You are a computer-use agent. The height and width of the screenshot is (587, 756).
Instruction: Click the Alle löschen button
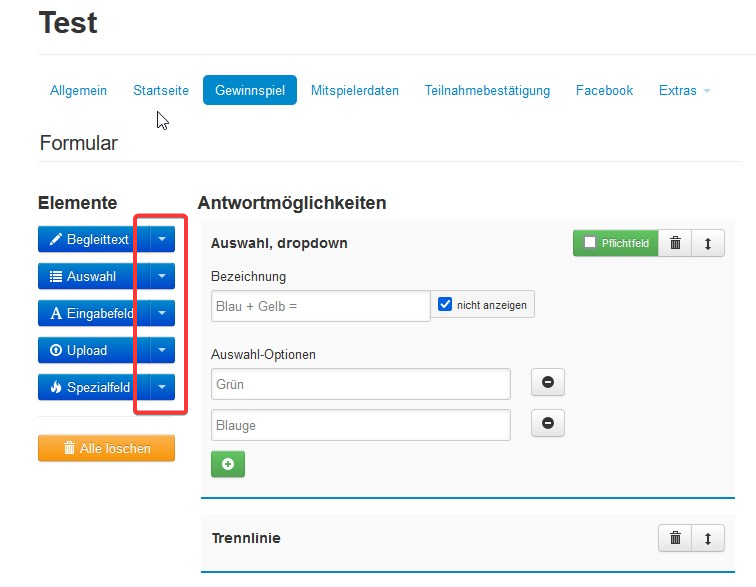[x=106, y=449]
